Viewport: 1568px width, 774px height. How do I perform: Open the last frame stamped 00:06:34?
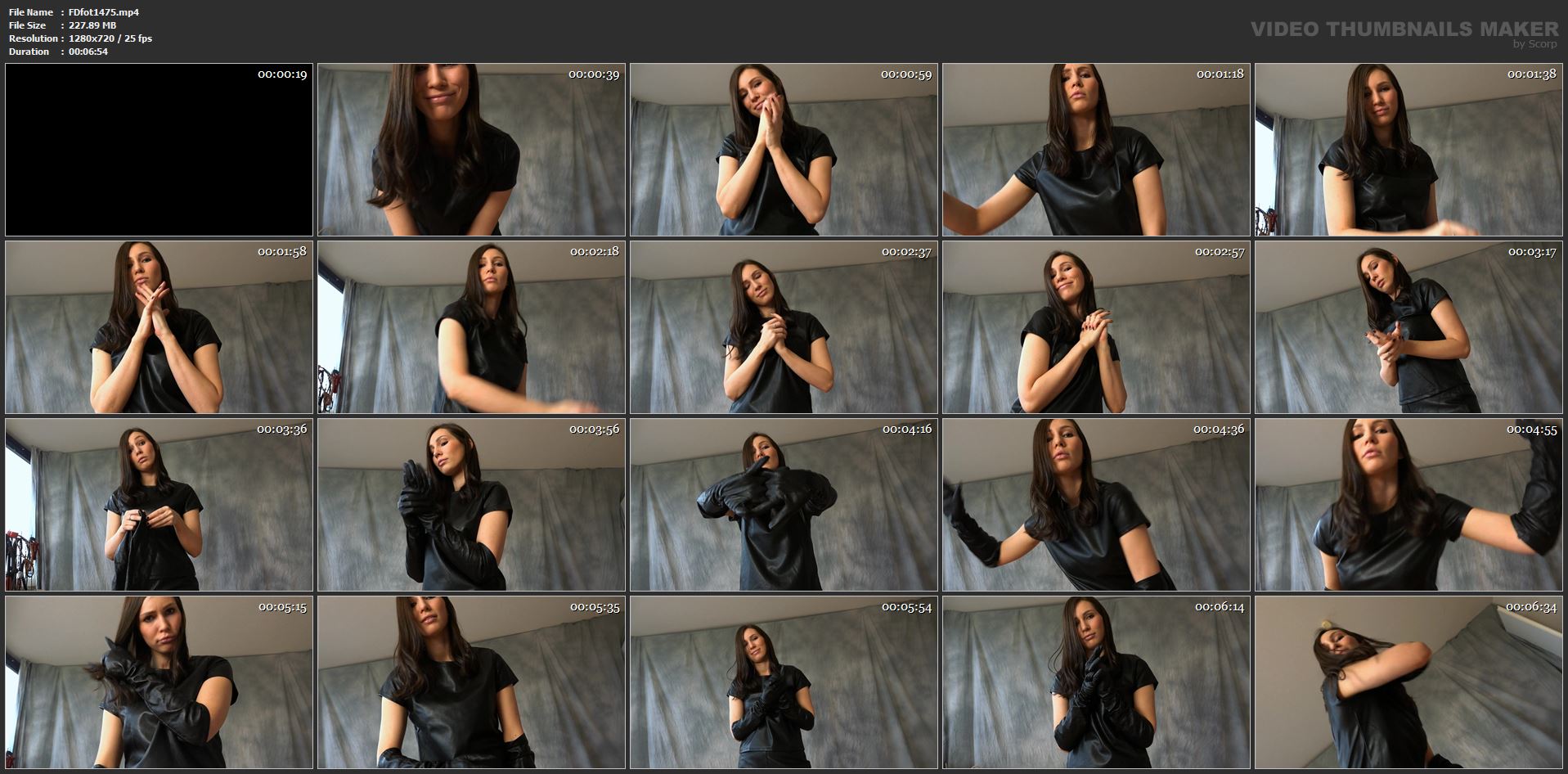pyautogui.click(x=1409, y=682)
